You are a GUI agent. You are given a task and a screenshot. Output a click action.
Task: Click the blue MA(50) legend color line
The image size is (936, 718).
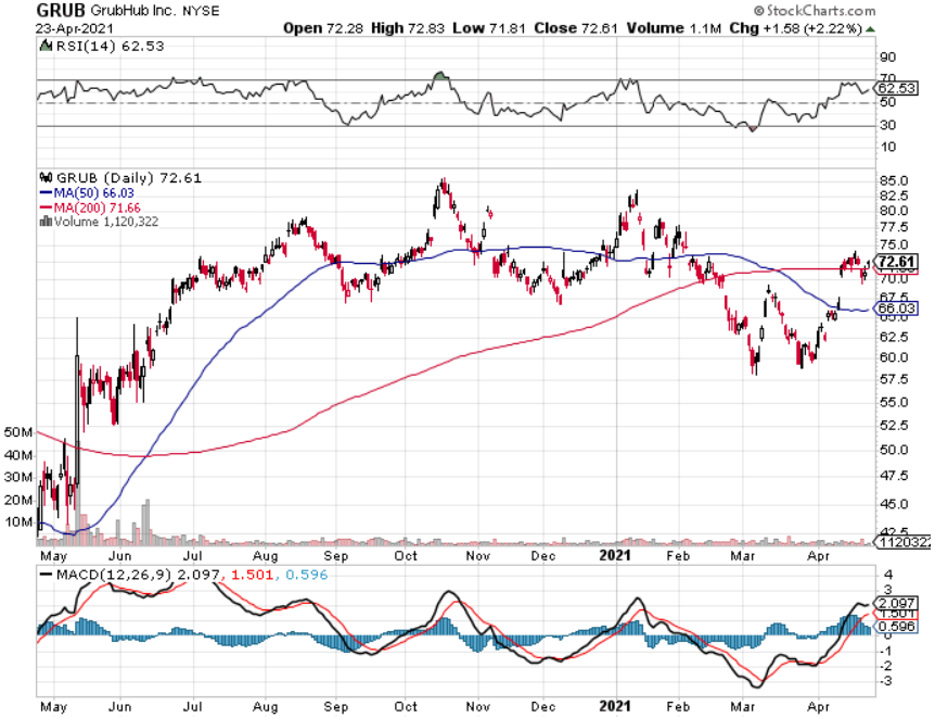pos(44,193)
